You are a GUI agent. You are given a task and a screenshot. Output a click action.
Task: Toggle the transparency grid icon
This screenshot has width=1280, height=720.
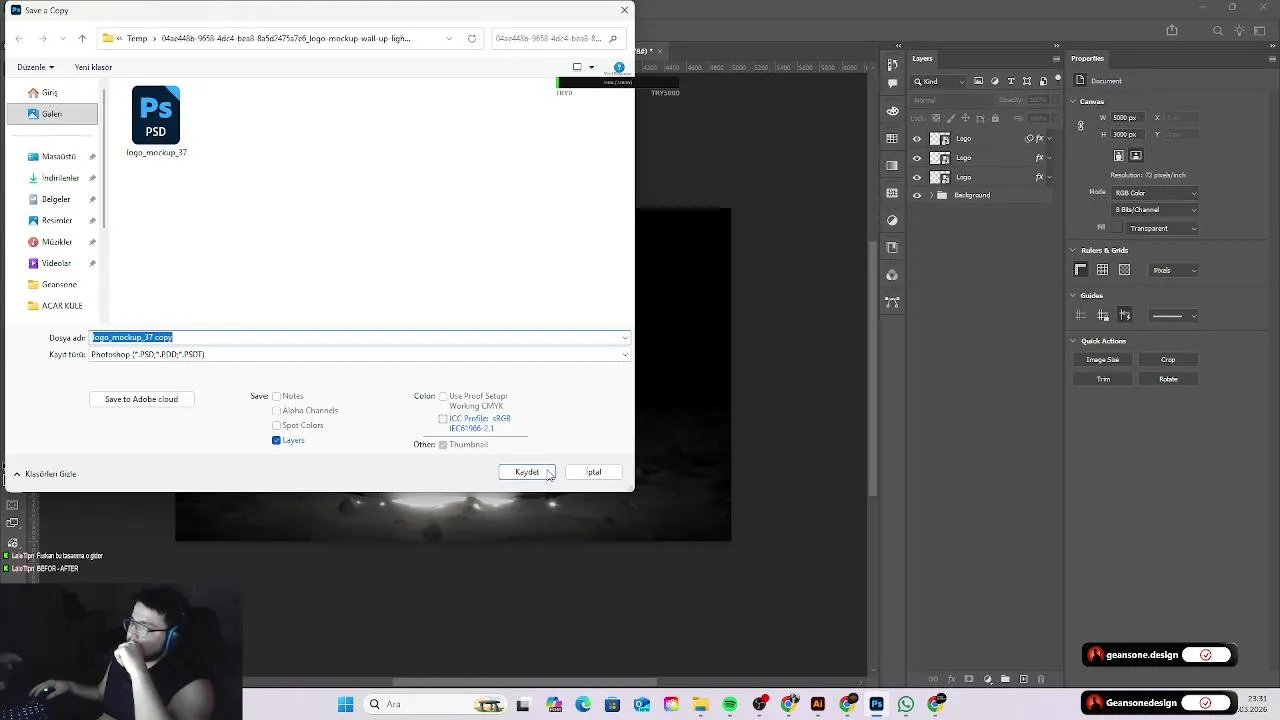(x=1124, y=270)
